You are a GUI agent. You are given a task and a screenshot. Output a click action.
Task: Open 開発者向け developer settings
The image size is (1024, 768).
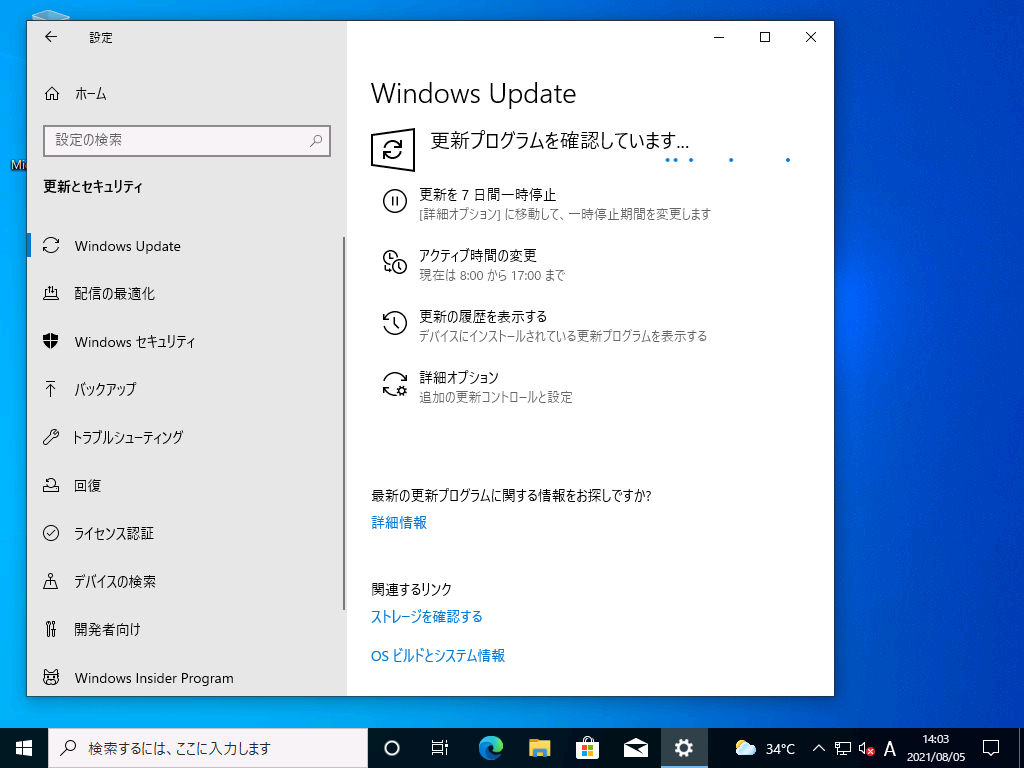coord(186,630)
